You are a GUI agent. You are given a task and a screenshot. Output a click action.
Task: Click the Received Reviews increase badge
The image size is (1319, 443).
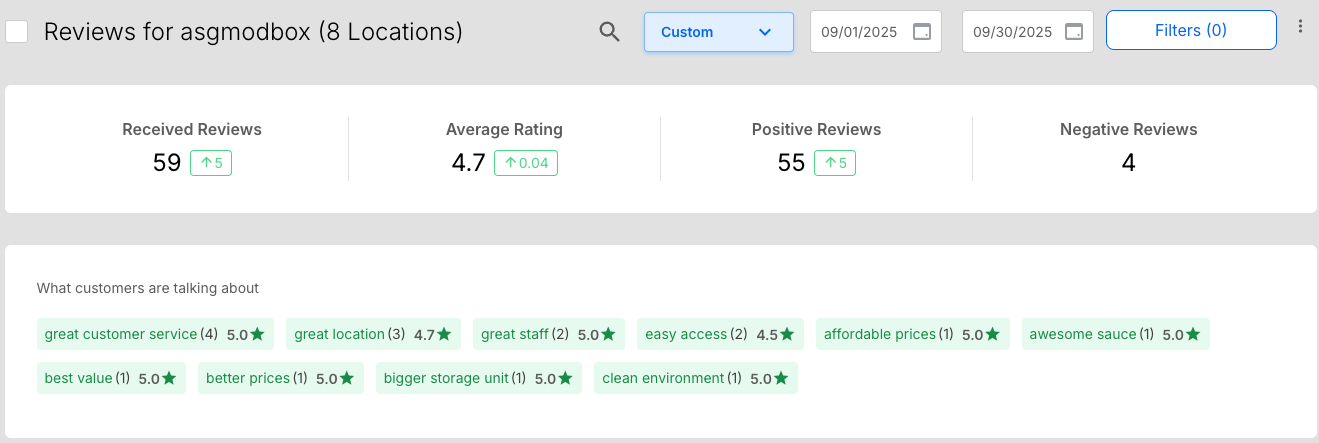(211, 163)
